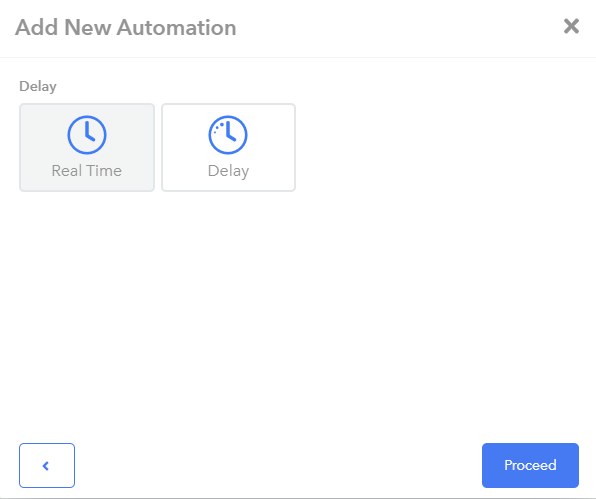Click the Delay text inside the card
The height and width of the screenshot is (499, 596).
click(228, 171)
